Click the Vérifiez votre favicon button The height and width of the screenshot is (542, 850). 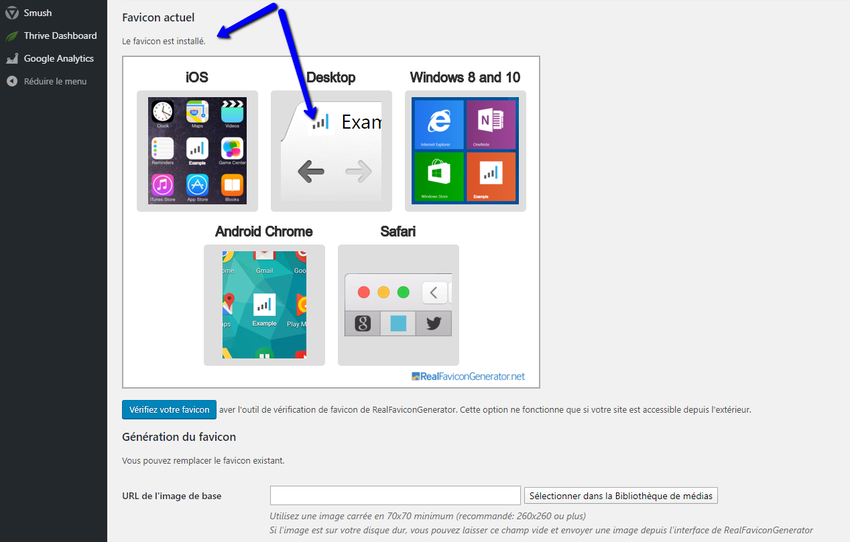tap(169, 410)
